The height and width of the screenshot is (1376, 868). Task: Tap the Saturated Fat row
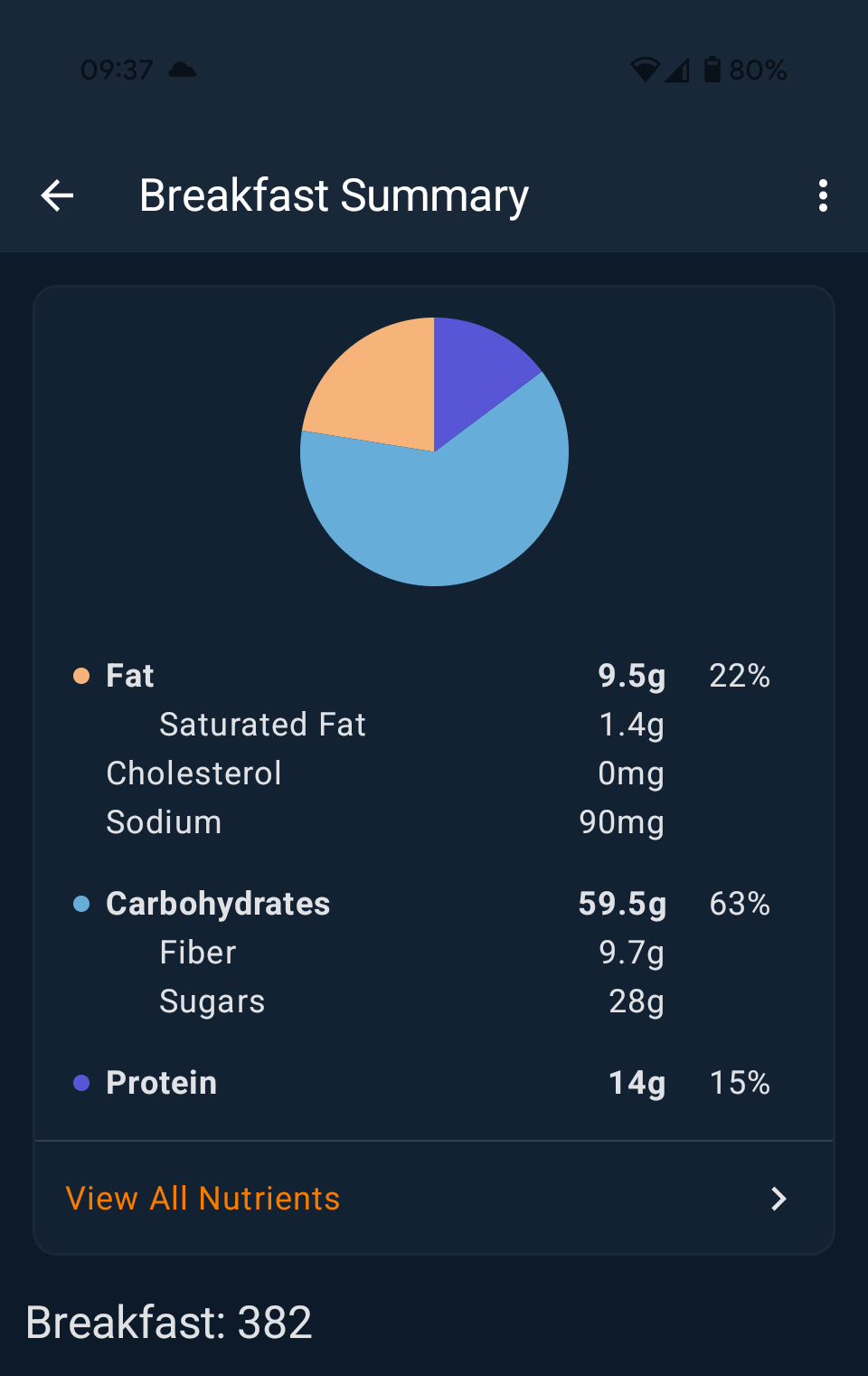click(x=262, y=725)
